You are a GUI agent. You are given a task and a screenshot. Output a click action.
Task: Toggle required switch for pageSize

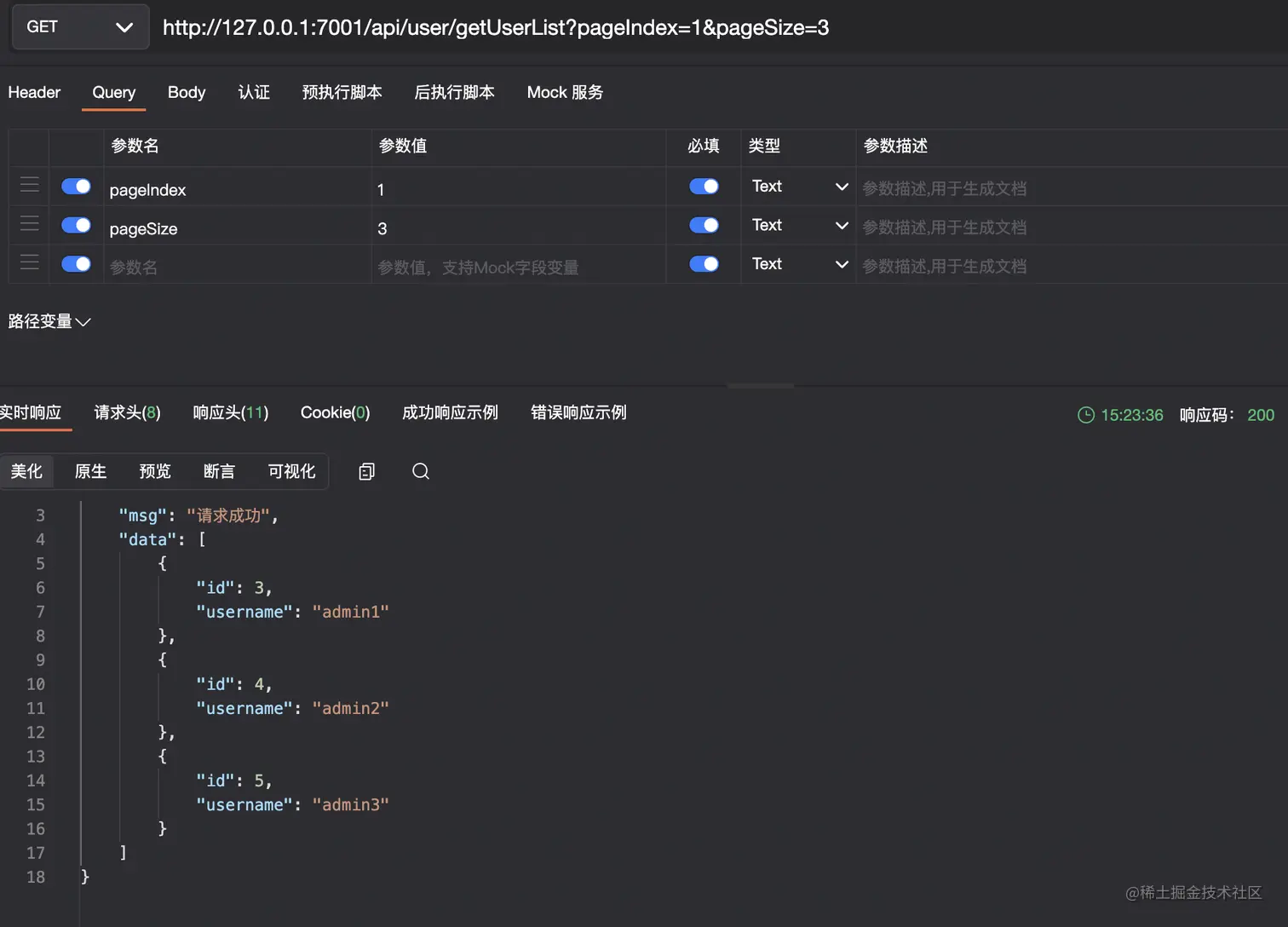[x=704, y=225]
